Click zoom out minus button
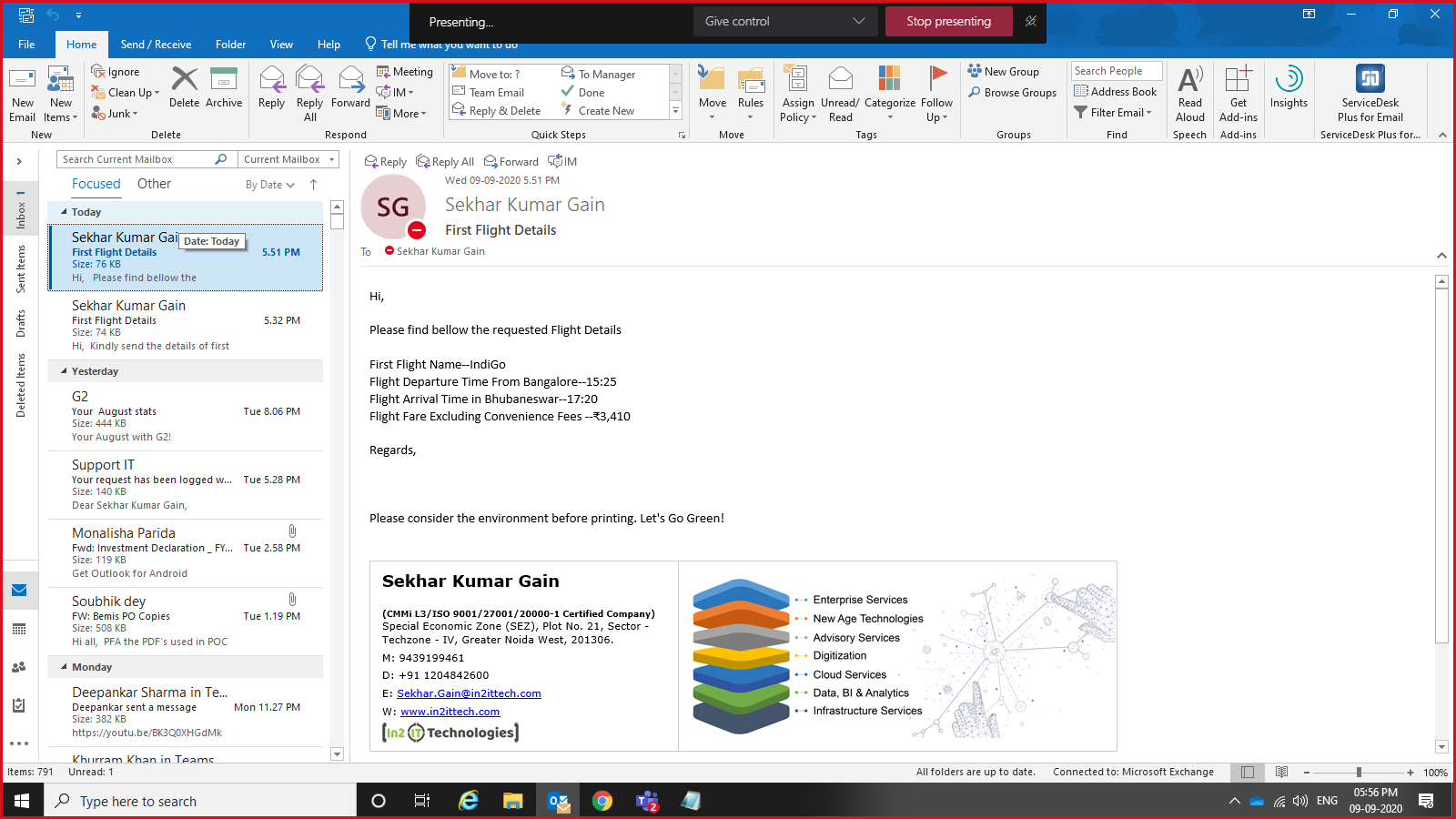This screenshot has width=1456, height=819. coord(1307,773)
